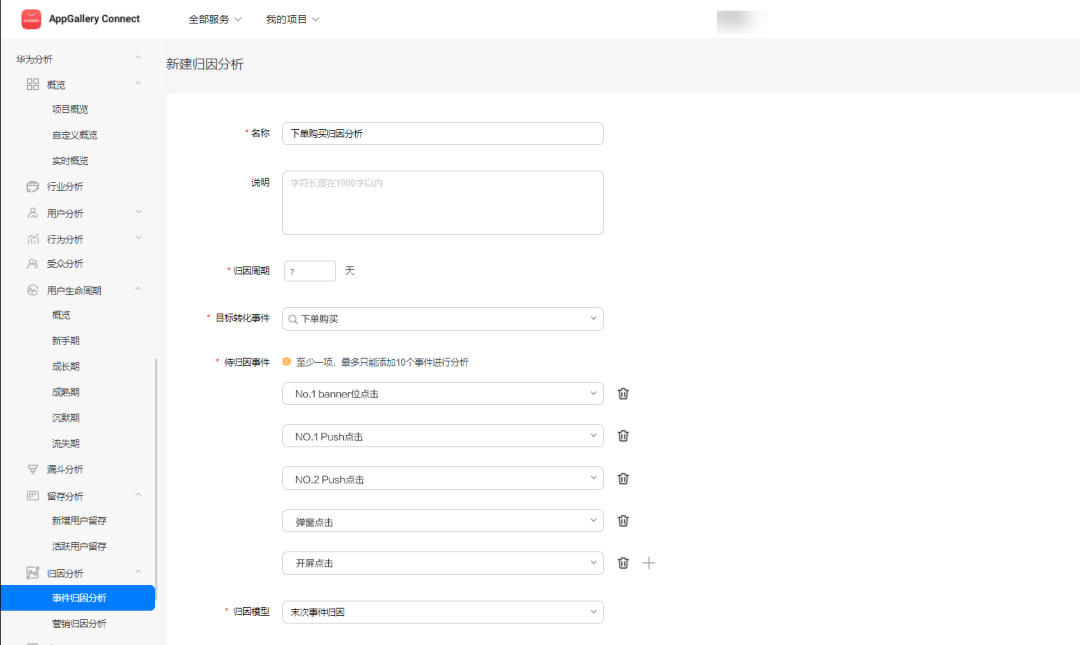Click trash icon beside NO.1 Push点击
Viewport: 1080px width, 645px height.
coord(623,436)
